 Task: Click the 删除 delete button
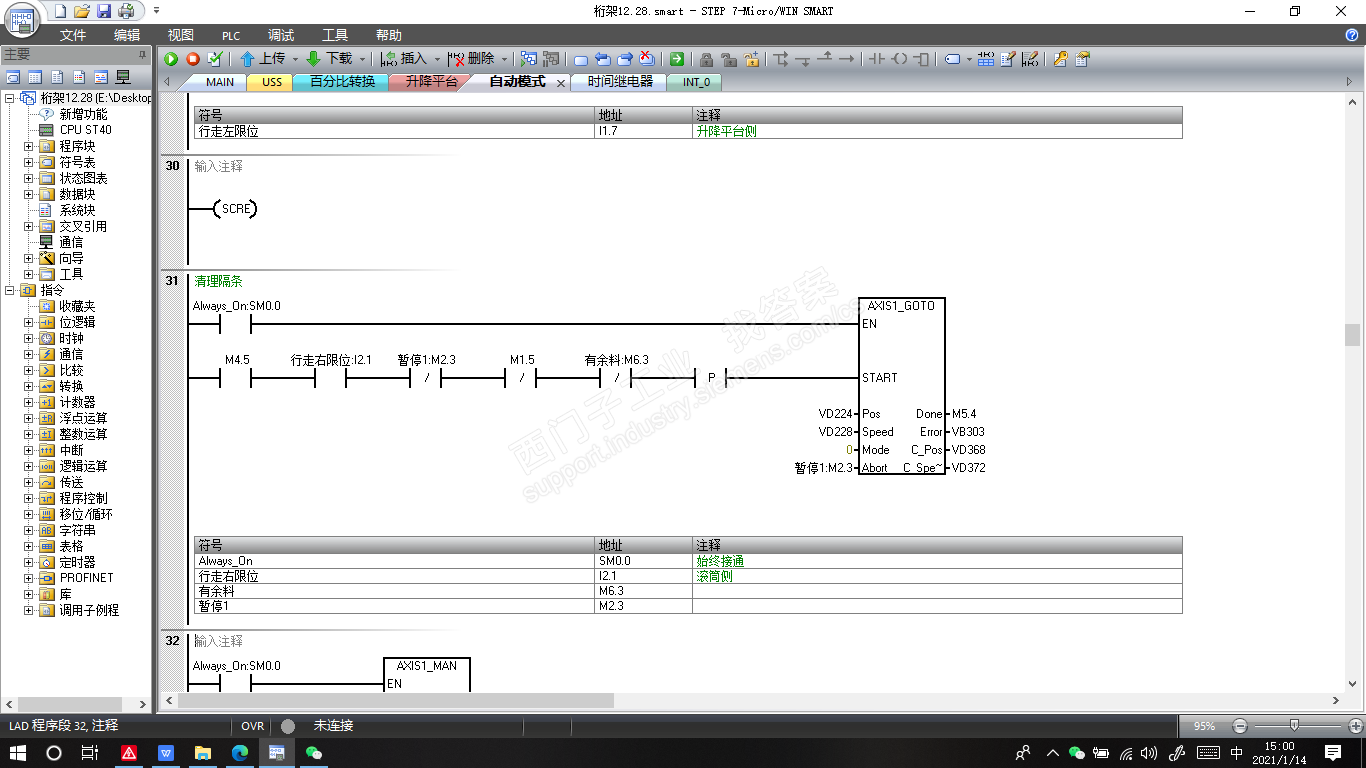point(471,59)
